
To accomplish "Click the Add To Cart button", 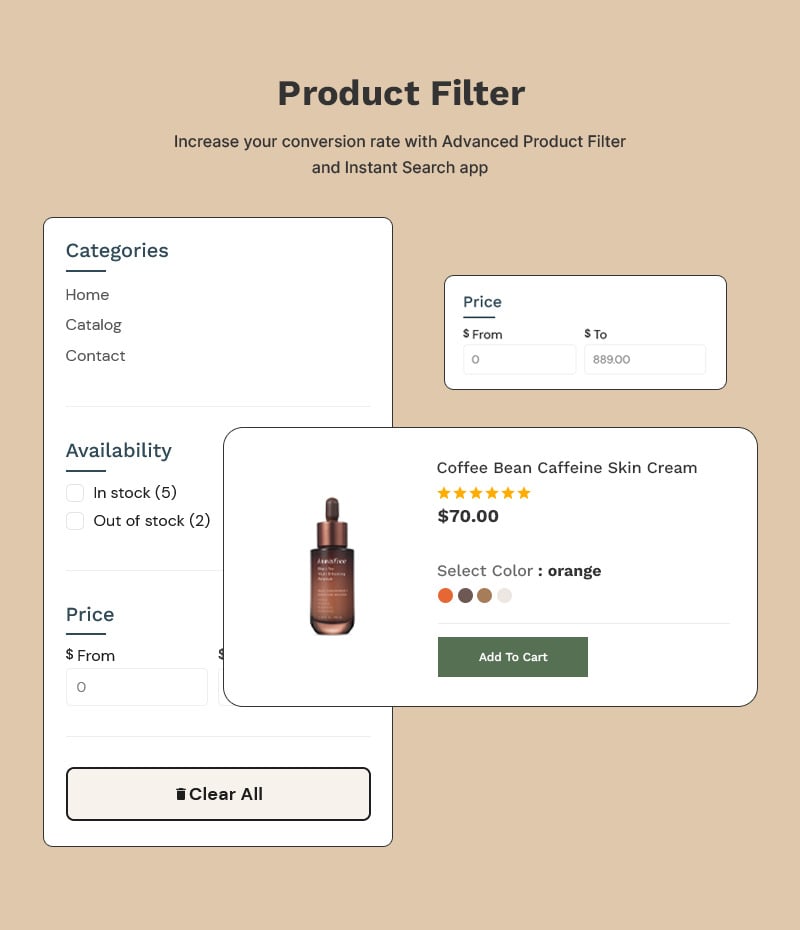I will (x=513, y=657).
